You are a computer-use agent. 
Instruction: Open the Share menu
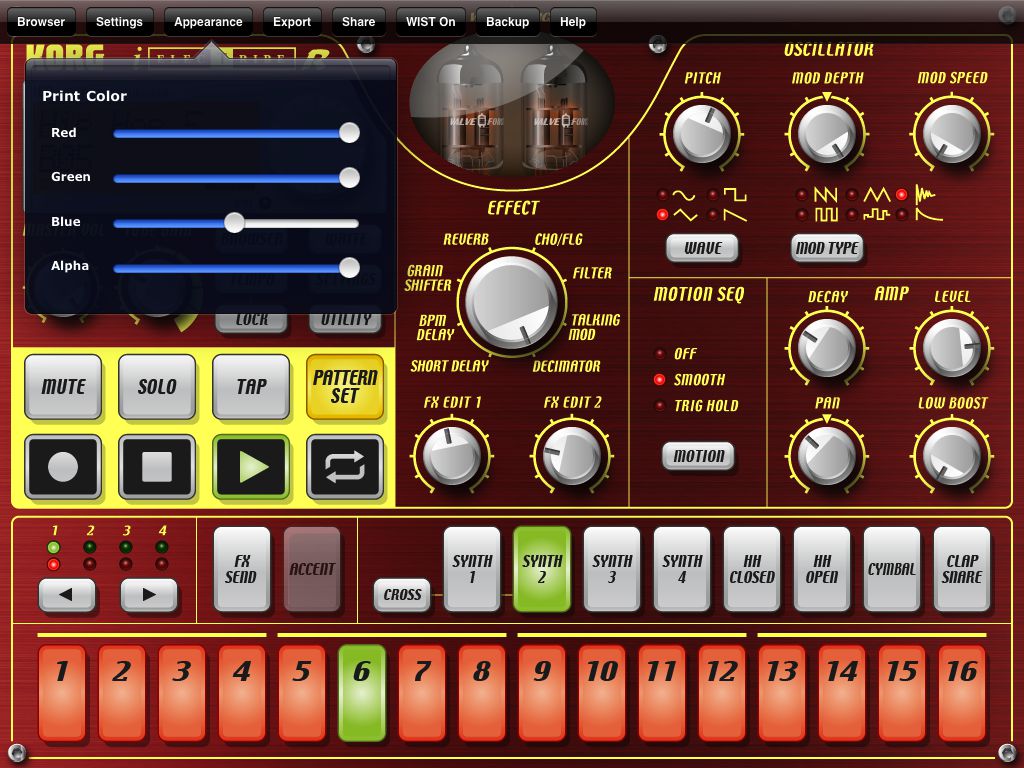tap(359, 22)
